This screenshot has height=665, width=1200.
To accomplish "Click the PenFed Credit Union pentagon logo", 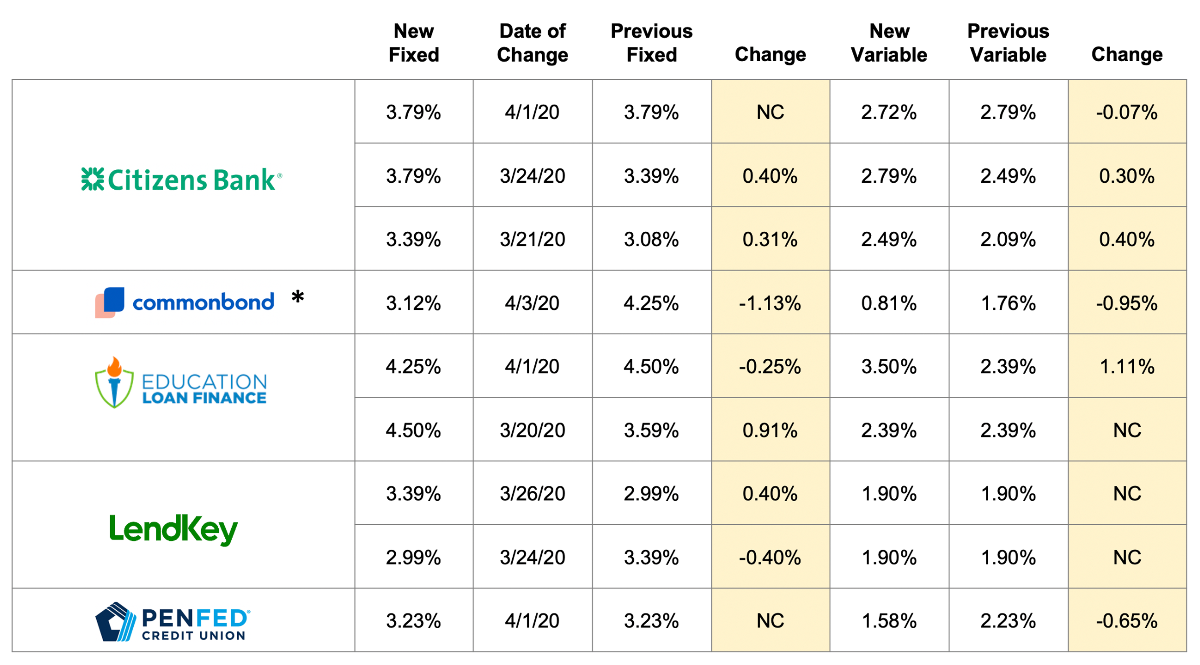I will tap(114, 621).
